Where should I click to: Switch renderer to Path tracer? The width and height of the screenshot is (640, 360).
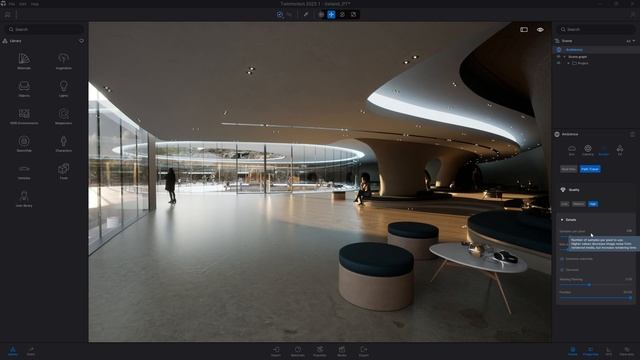pos(590,169)
